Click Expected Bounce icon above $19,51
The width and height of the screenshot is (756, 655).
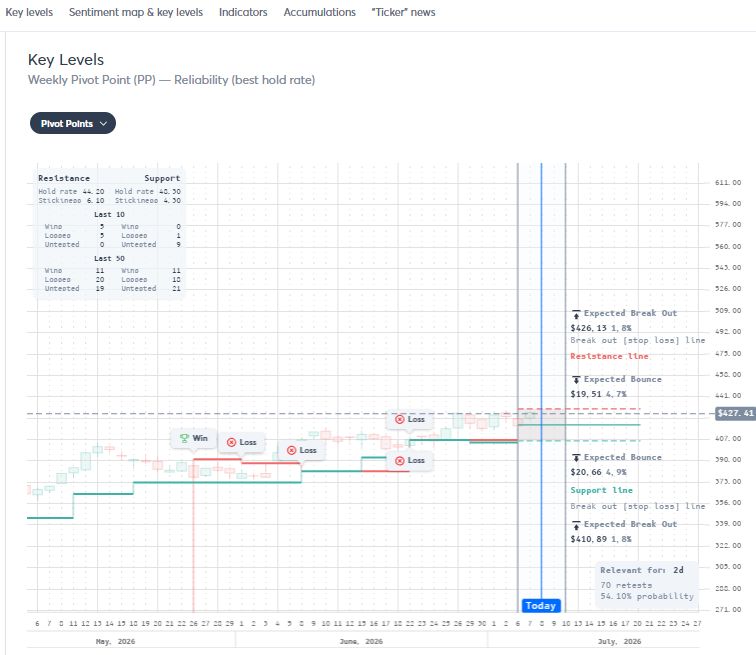(x=576, y=380)
